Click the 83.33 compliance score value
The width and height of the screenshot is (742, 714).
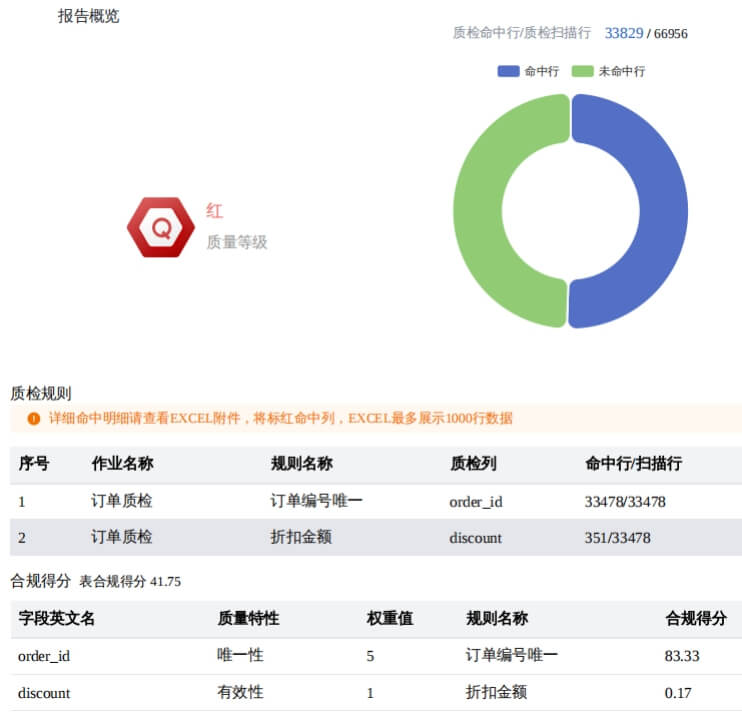681,656
